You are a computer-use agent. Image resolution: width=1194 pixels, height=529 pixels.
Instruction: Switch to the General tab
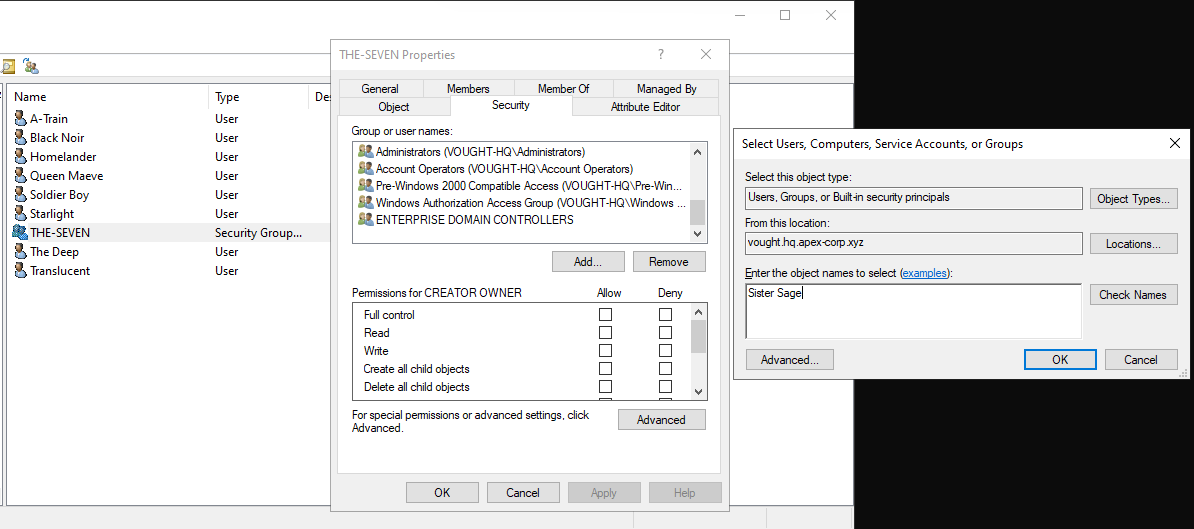tap(380, 88)
